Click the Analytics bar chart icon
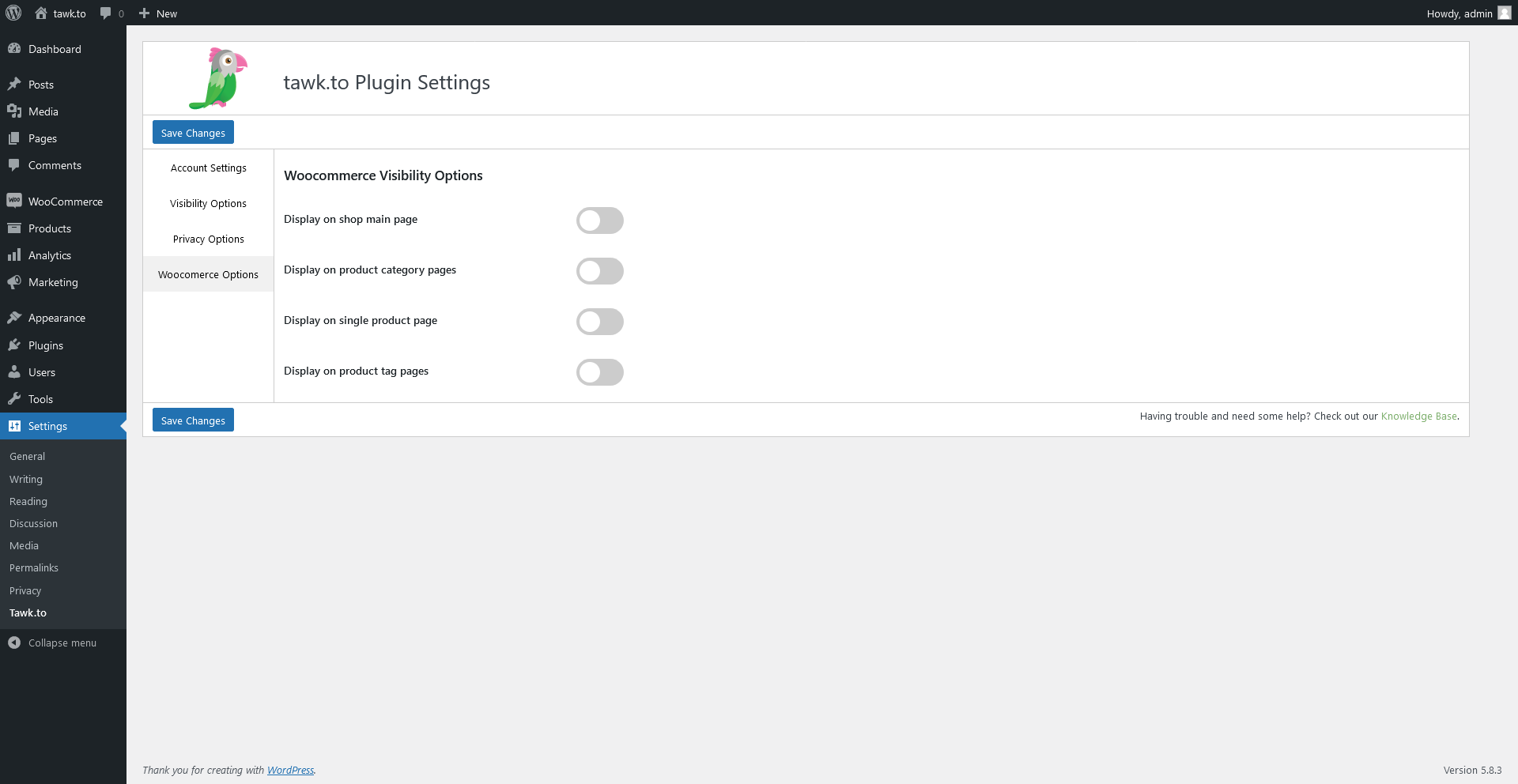This screenshot has height=784, width=1518. 14,255
